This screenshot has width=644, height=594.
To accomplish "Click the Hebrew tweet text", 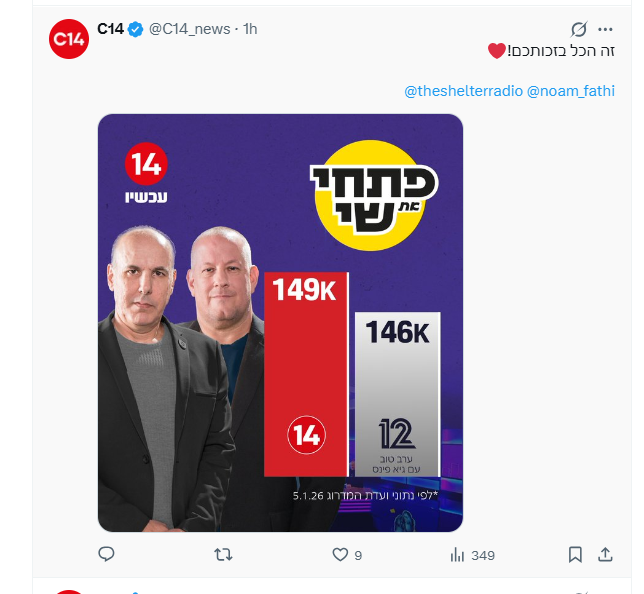I will [548, 50].
